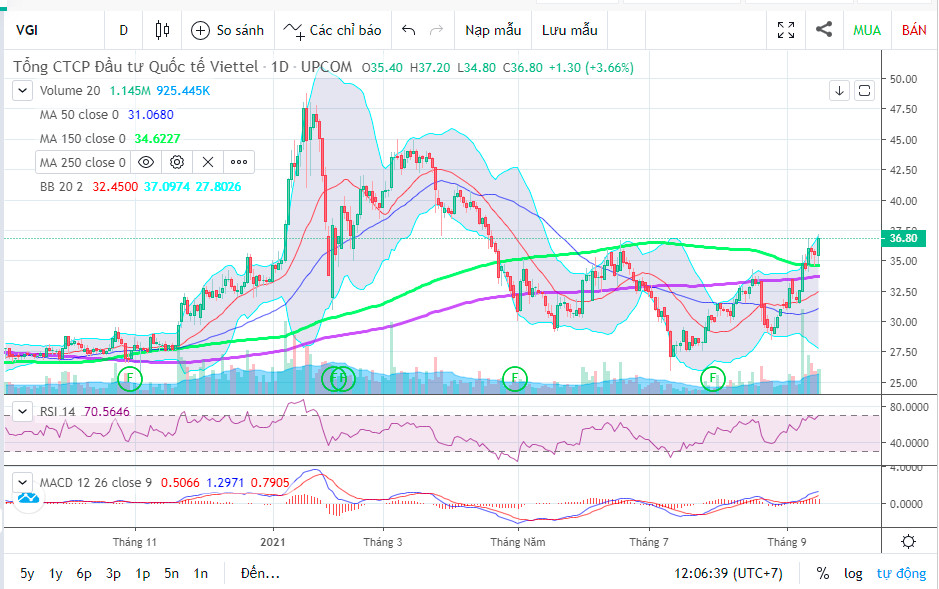The width and height of the screenshot is (939, 589).
Task: Remove the MA 250 indicator with X
Action: (x=208, y=162)
